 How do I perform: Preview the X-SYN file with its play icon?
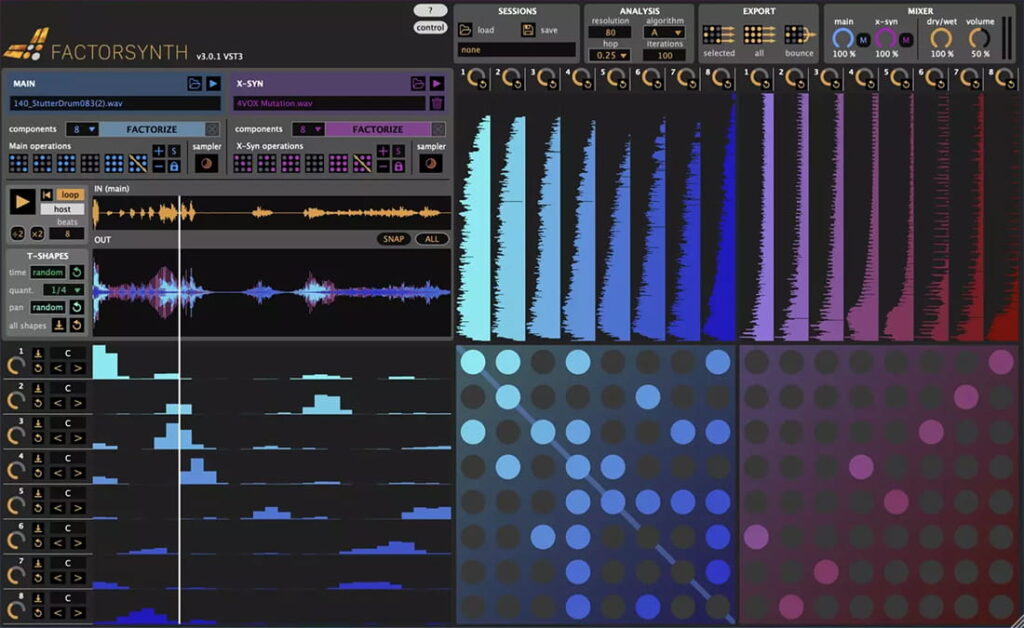(x=437, y=84)
